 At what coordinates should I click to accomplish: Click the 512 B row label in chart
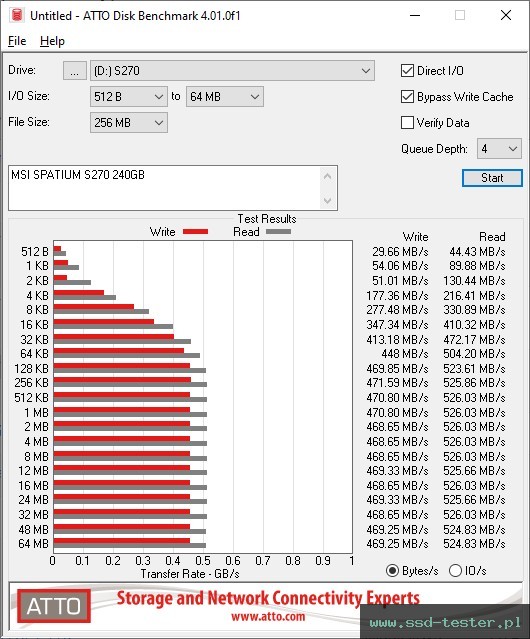pyautogui.click(x=35, y=252)
